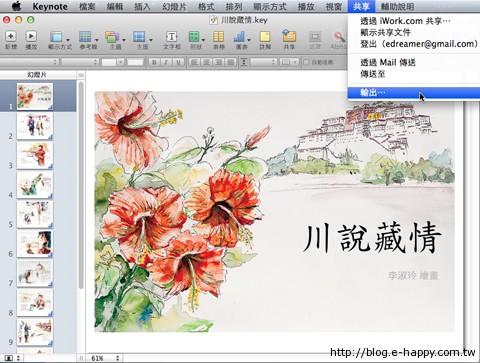Image resolution: width=480 pixels, height=363 pixels.
Task: Select slide 5 thumbnail in navigator
Action: pyautogui.click(x=35, y=214)
